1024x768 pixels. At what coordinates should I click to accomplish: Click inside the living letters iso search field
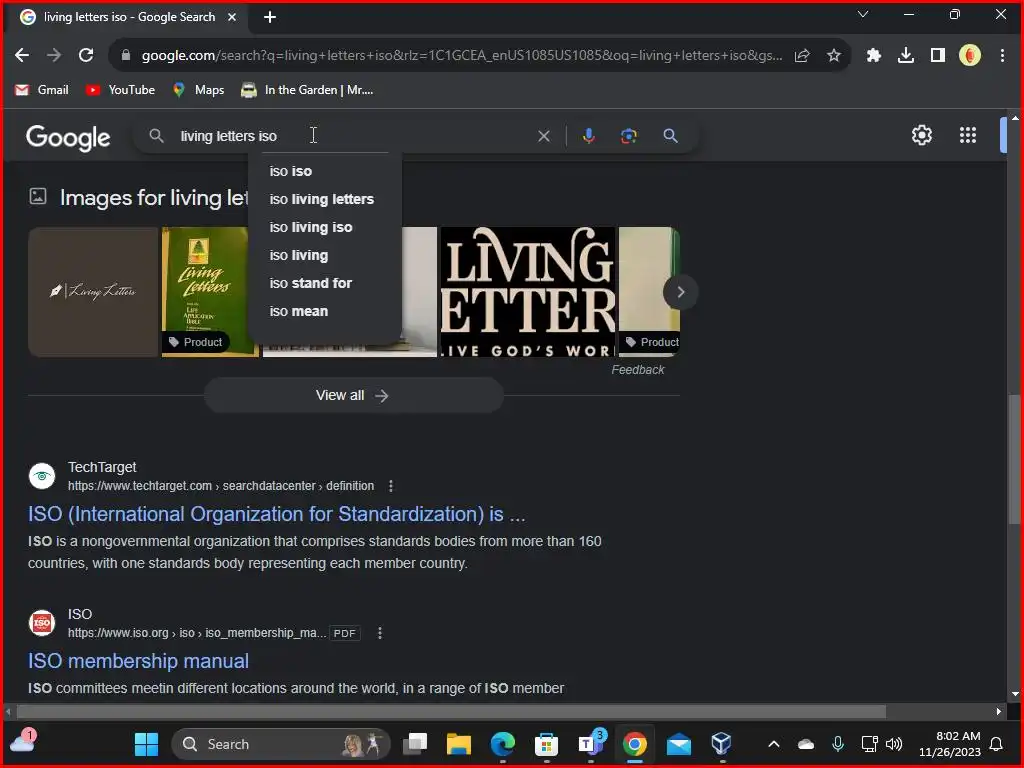coord(353,136)
